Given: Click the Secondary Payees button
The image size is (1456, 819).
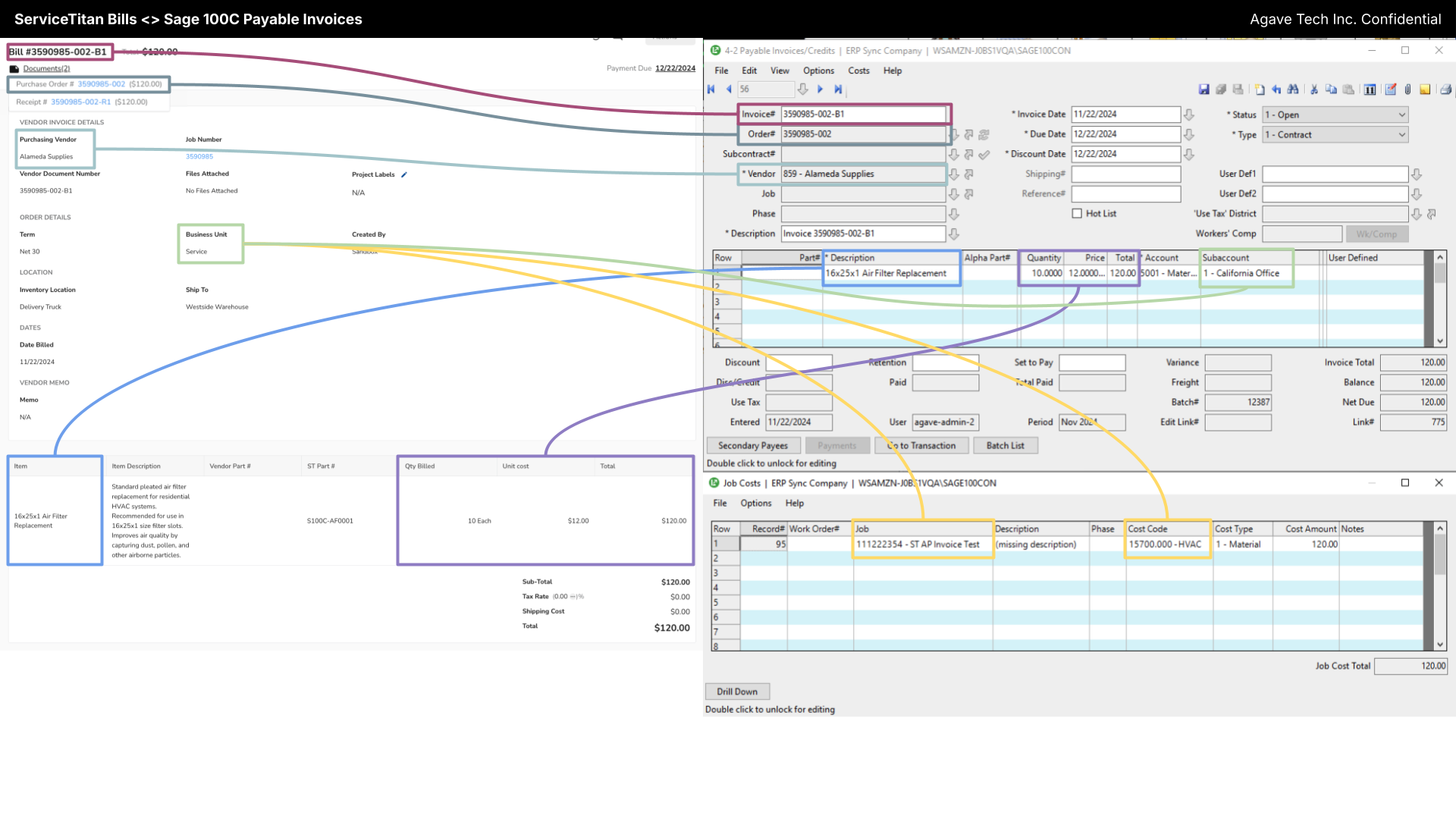Looking at the screenshot, I should tap(753, 446).
